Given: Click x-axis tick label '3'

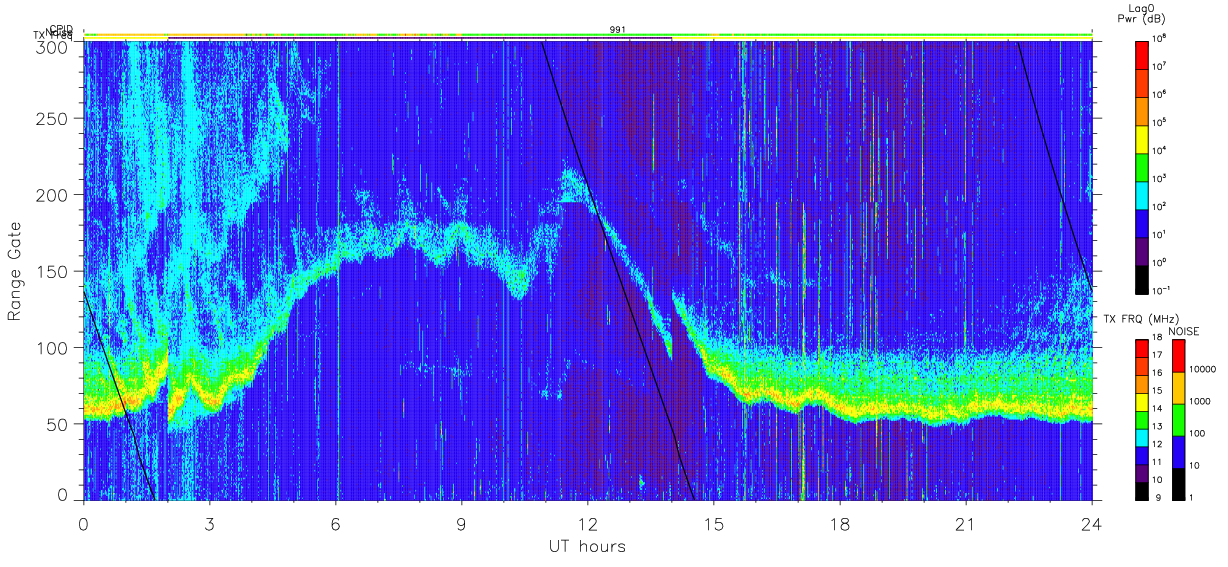Looking at the screenshot, I should pyautogui.click(x=209, y=524).
